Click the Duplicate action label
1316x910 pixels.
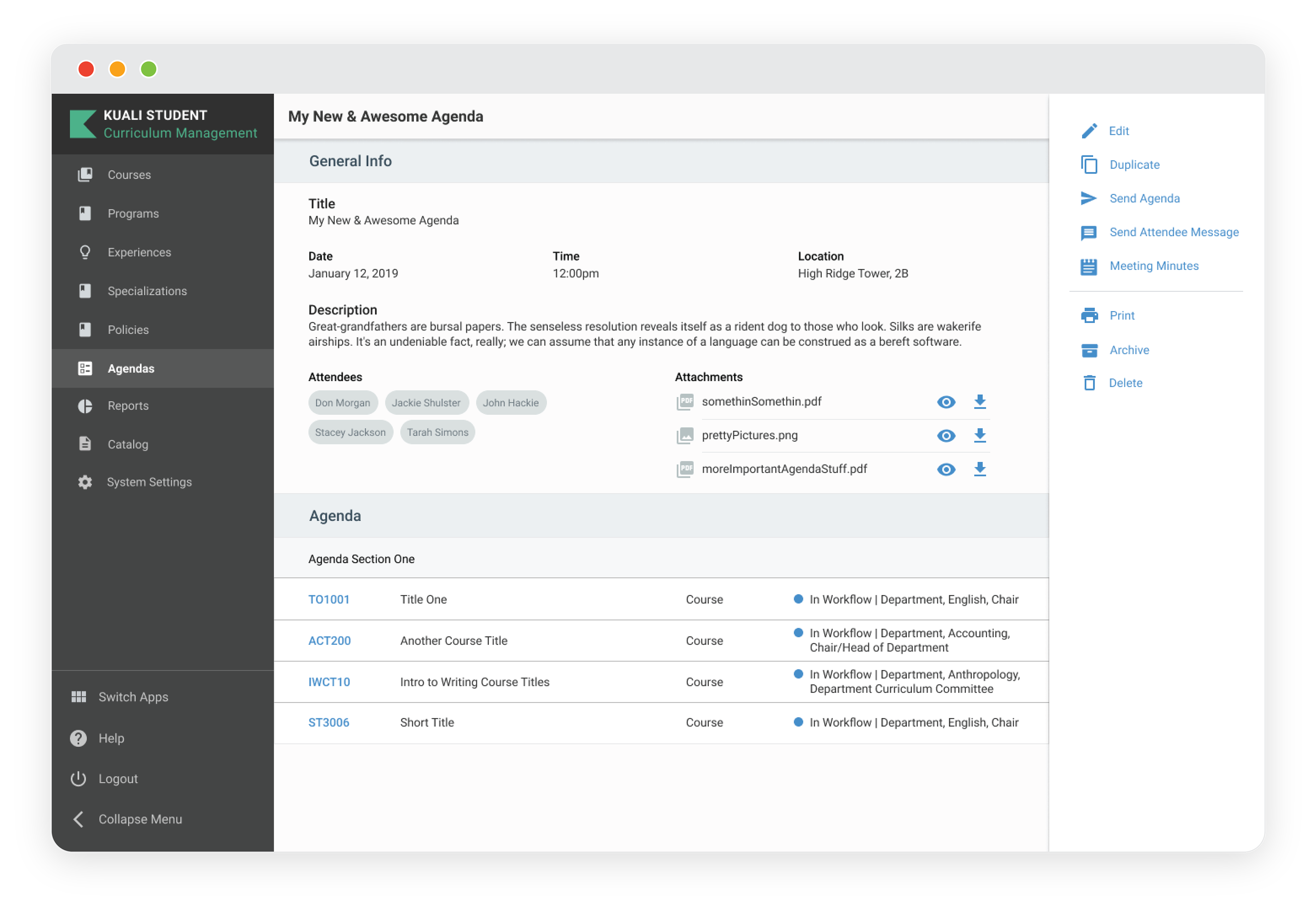pos(1135,165)
